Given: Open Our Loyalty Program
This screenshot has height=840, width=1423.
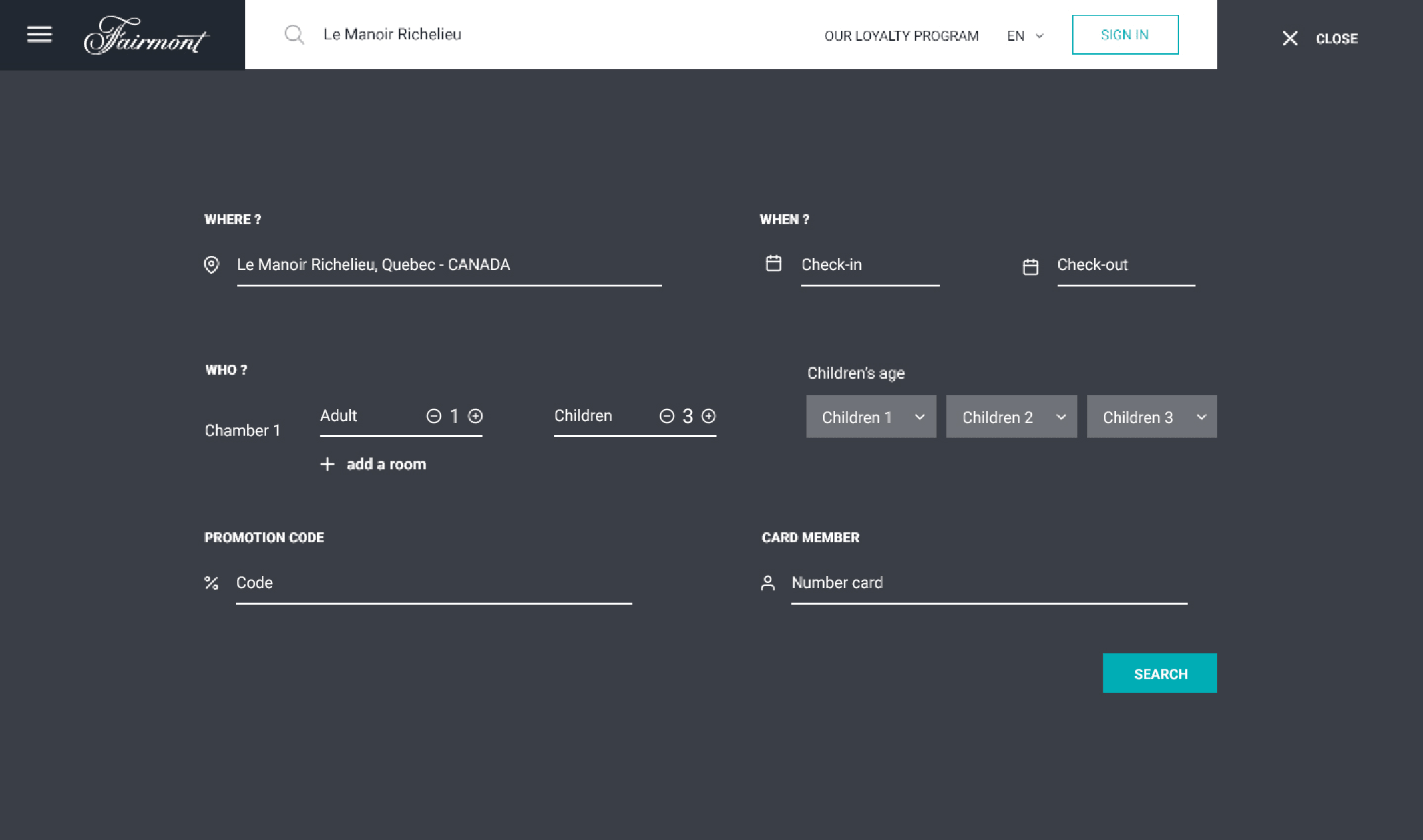Looking at the screenshot, I should pos(901,36).
